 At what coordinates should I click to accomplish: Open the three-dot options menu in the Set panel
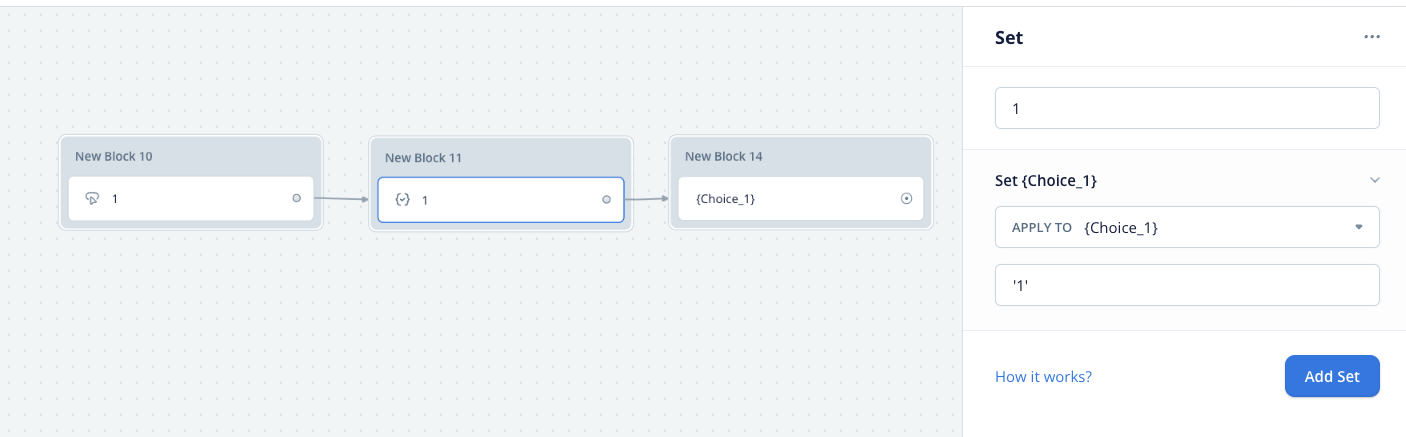point(1371,38)
